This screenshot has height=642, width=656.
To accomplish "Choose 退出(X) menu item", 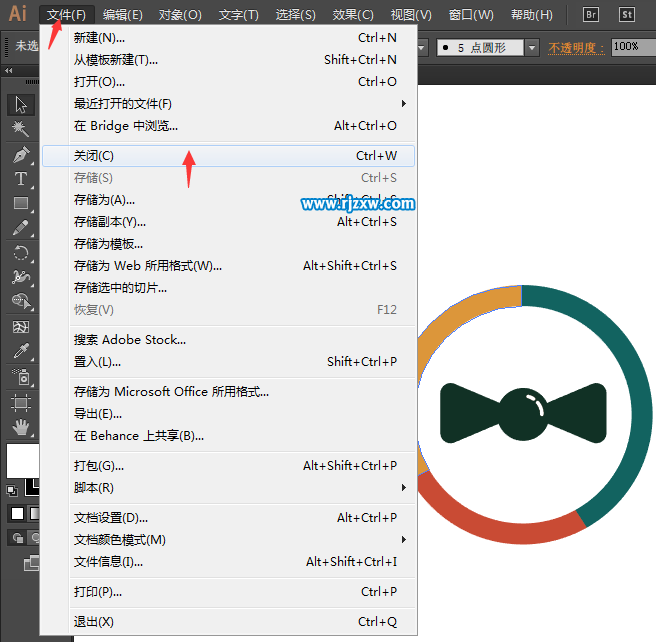I will [228, 622].
